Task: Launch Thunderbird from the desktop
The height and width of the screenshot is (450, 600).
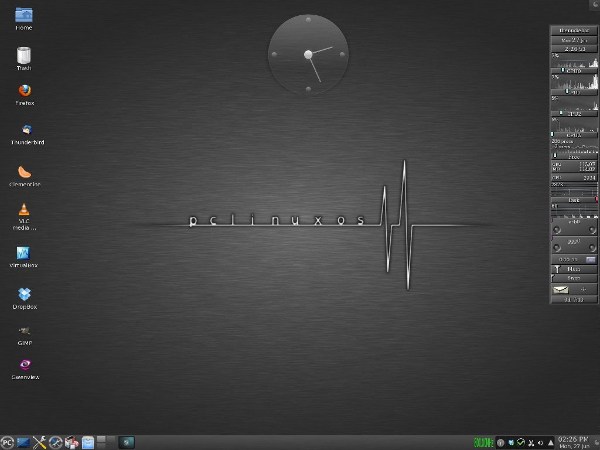Action: point(23,131)
